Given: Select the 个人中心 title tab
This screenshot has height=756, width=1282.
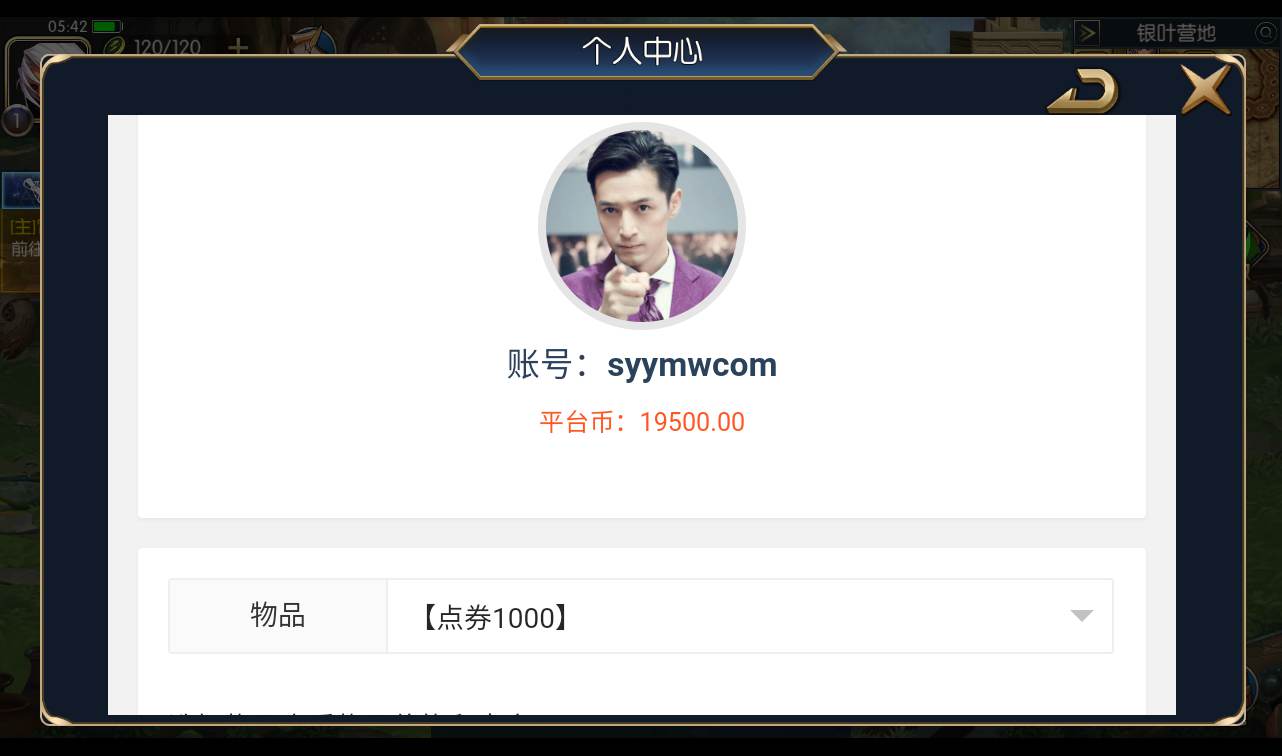Looking at the screenshot, I should point(642,51).
